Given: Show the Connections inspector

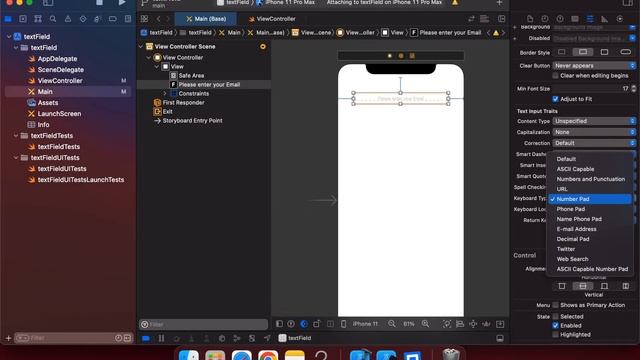Looking at the screenshot, I should 620,19.
